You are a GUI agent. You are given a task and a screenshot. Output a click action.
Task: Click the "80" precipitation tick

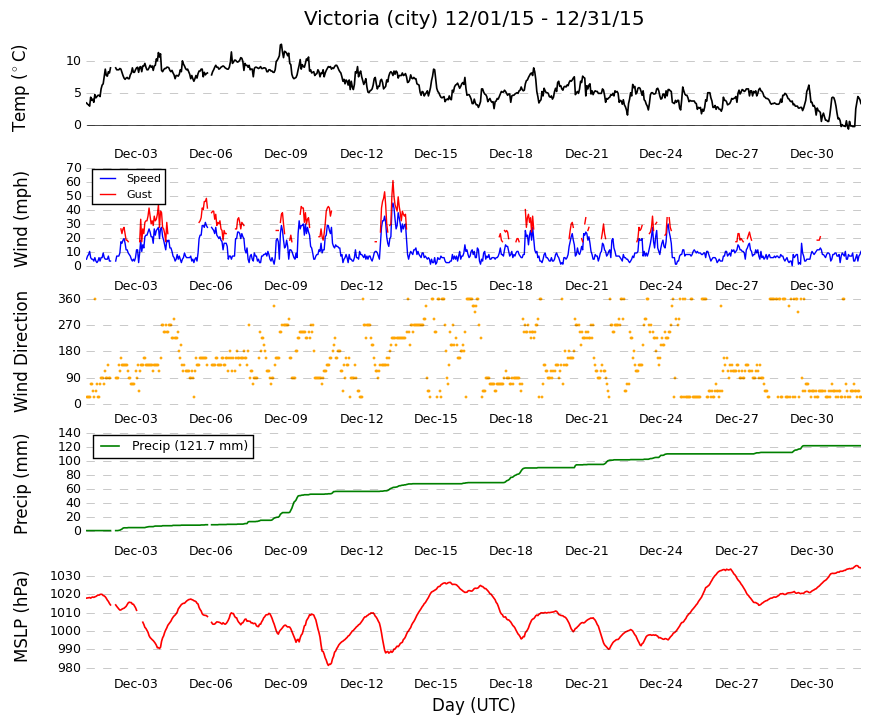[x=74, y=475]
